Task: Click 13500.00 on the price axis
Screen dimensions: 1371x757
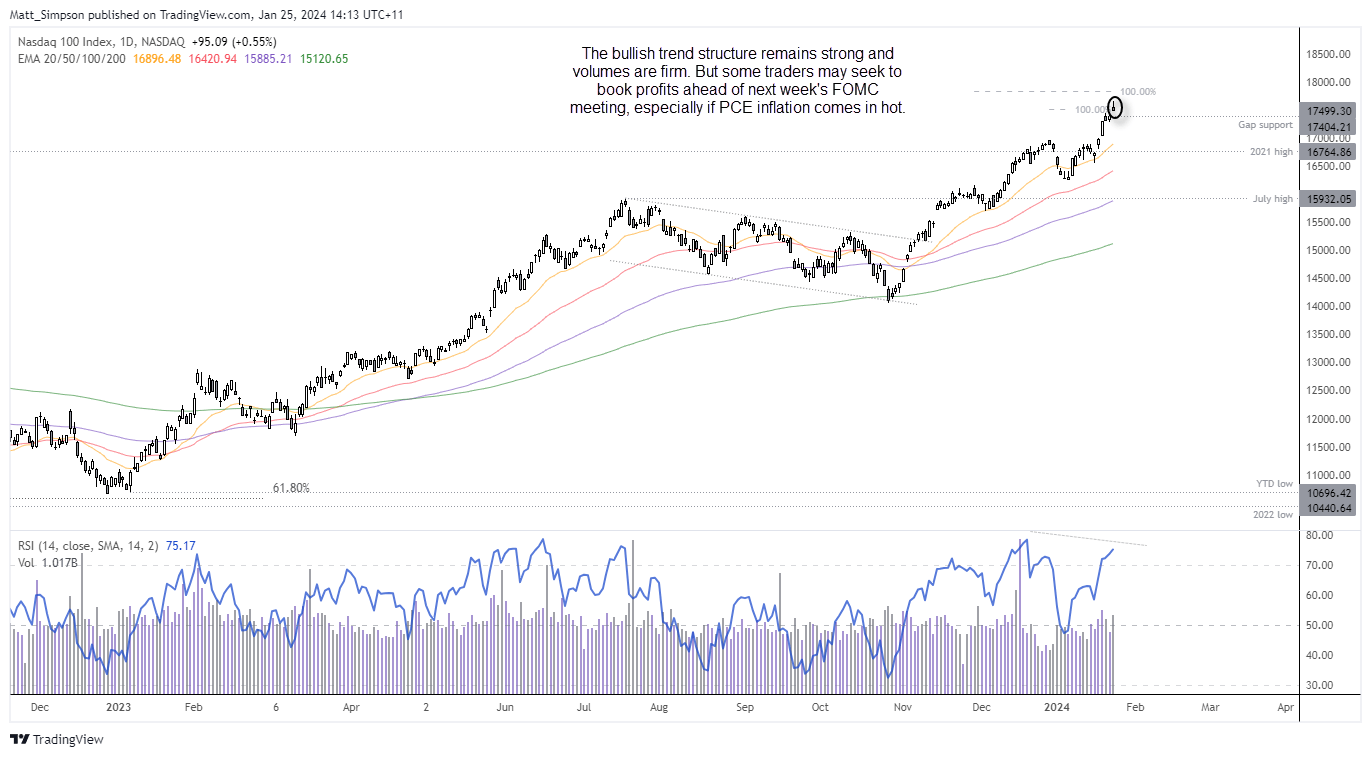Action: 1328,335
